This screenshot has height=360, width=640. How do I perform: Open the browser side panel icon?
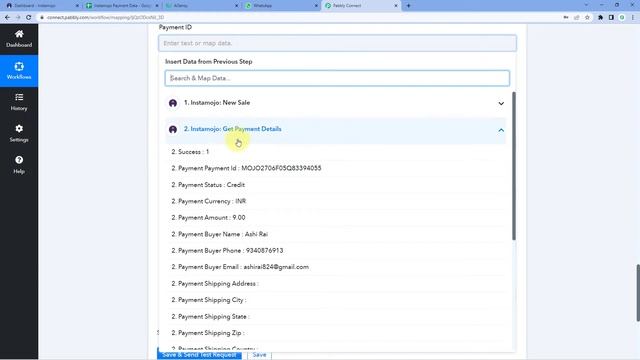point(611,18)
